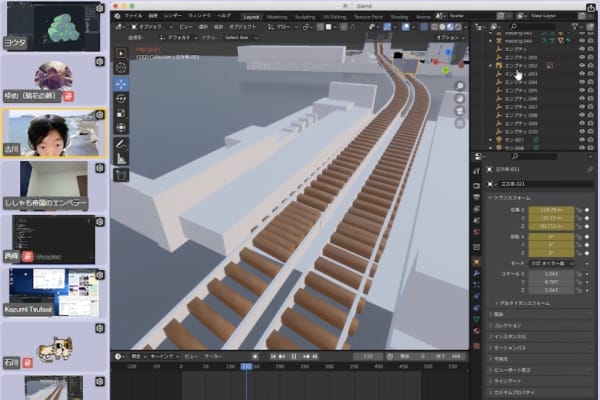600x400 pixels.
Task: Open the オプション dropdown in the viewport header
Action: (x=445, y=37)
